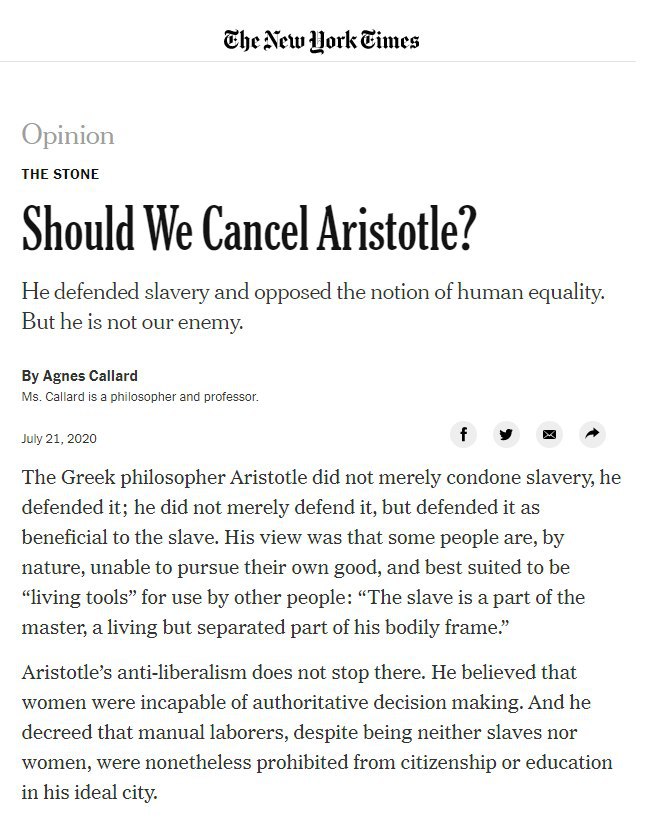Open the Opinion section link

68,135
